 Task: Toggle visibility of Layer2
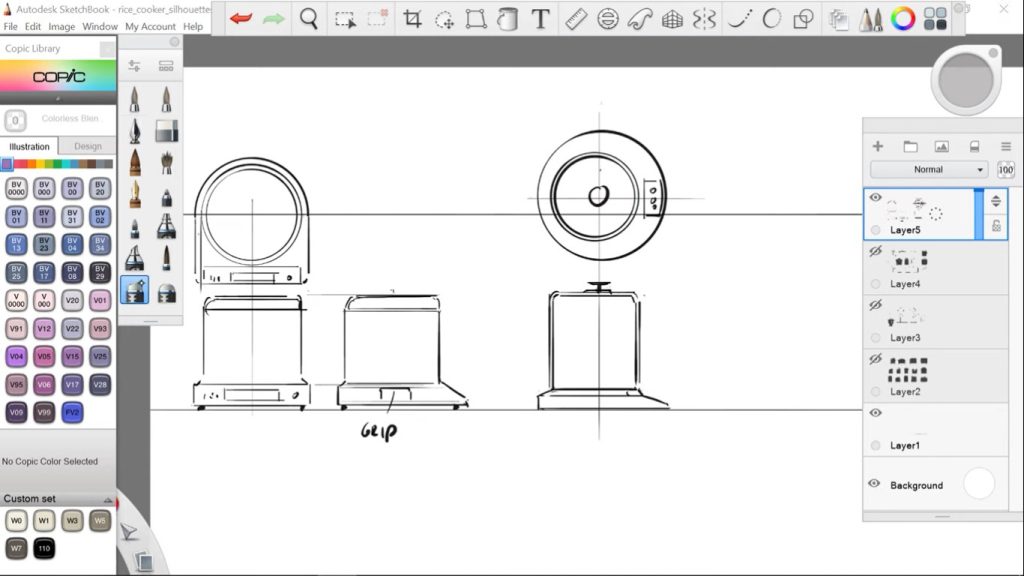875,359
